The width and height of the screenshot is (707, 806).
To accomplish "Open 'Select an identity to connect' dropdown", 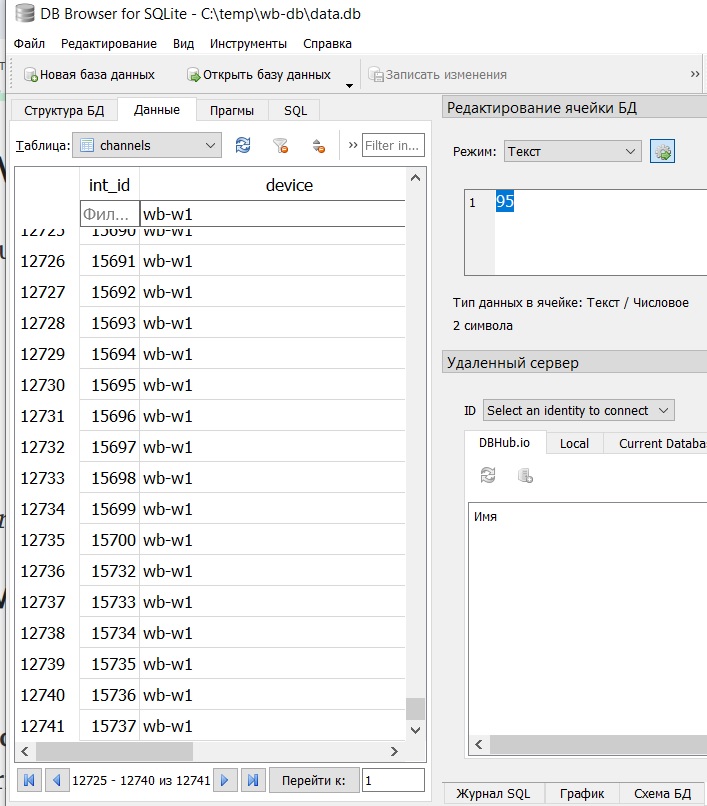I will point(578,410).
